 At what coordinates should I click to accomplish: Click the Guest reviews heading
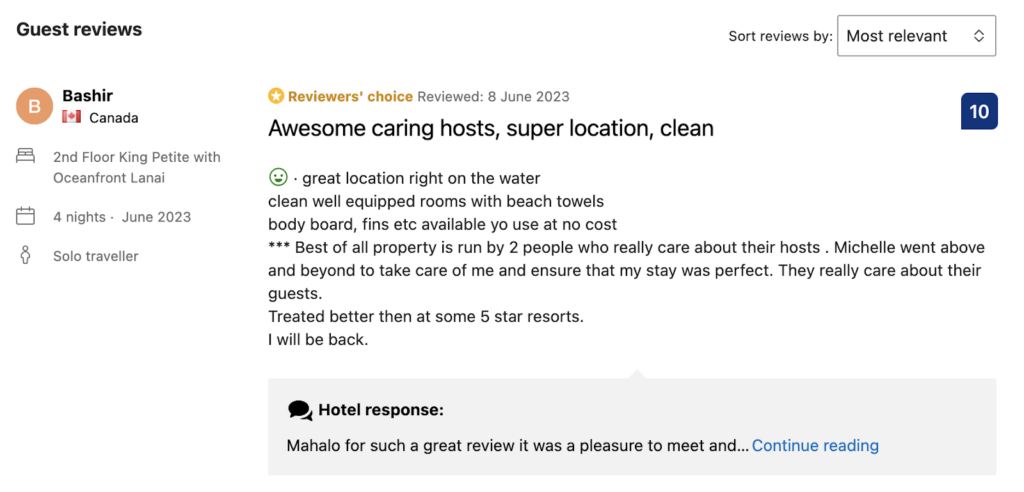(x=79, y=29)
